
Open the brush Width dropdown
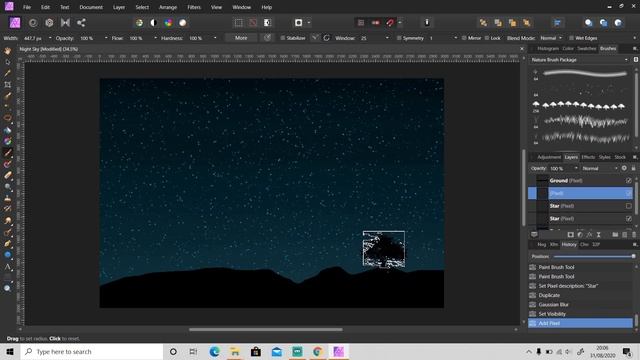click(50, 38)
